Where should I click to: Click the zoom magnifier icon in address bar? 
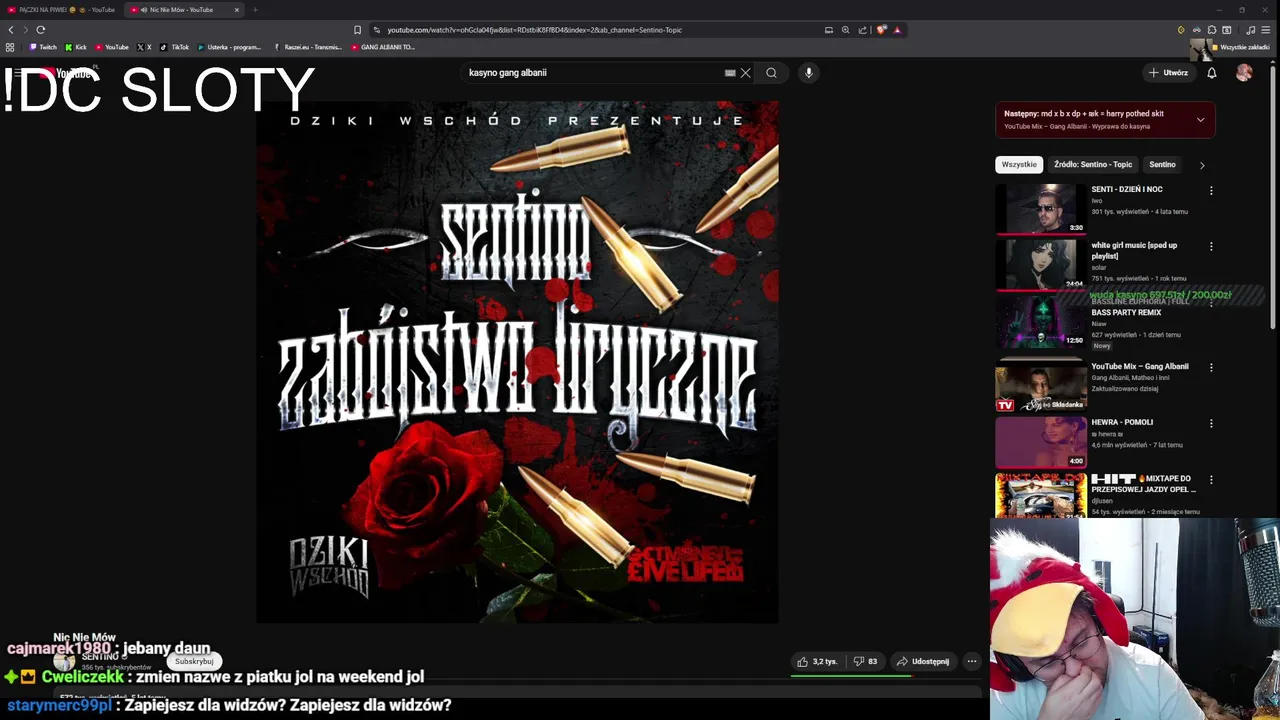point(845,30)
